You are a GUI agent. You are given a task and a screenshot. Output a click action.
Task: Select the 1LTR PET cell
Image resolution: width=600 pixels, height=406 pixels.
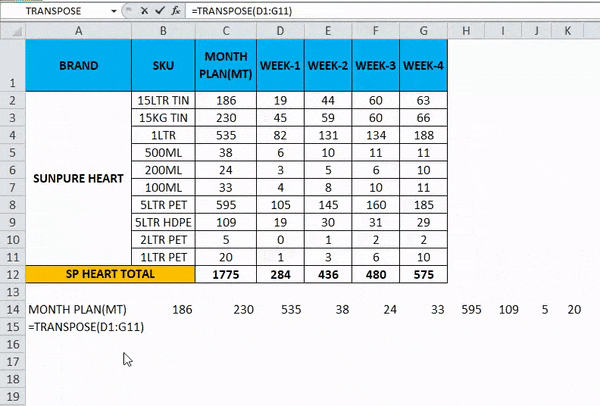pos(163,257)
